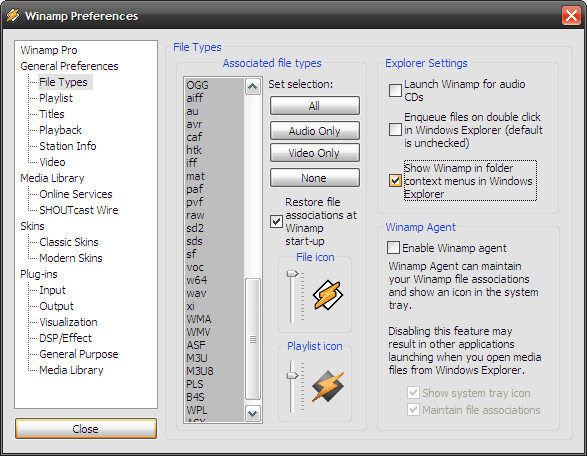Go to Plug-ins Visualization section
Image resolution: width=587 pixels, height=456 pixels.
(x=68, y=322)
